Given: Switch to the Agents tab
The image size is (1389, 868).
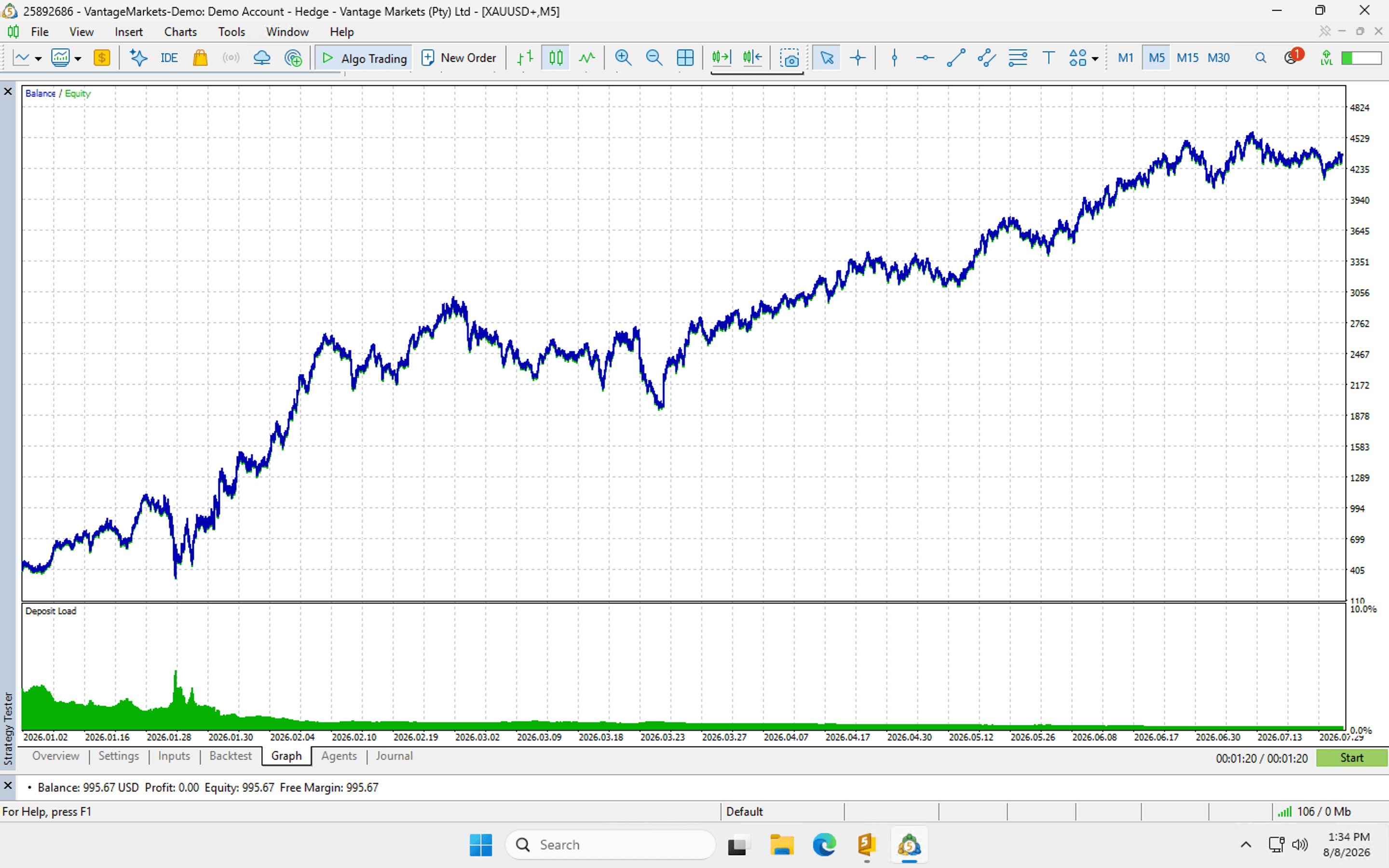Looking at the screenshot, I should [x=339, y=756].
